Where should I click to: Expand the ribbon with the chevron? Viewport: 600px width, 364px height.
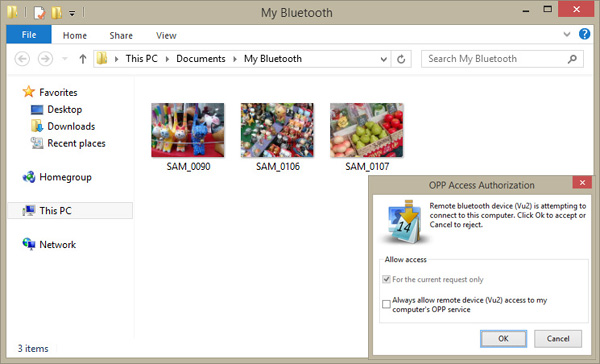[x=567, y=34]
